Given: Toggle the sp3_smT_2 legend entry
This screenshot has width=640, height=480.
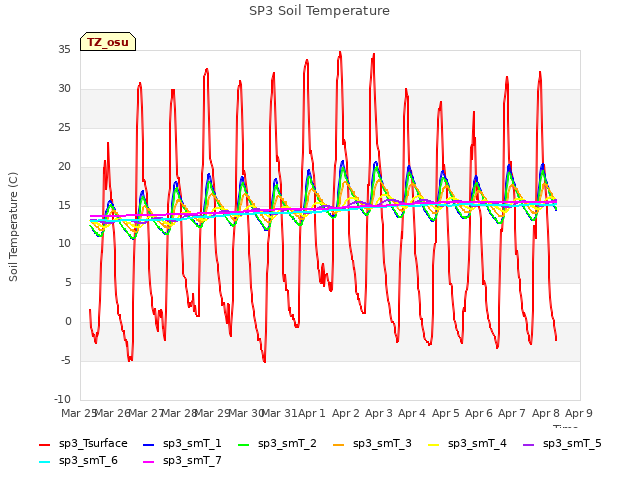Looking at the screenshot, I should pyautogui.click(x=277, y=444).
